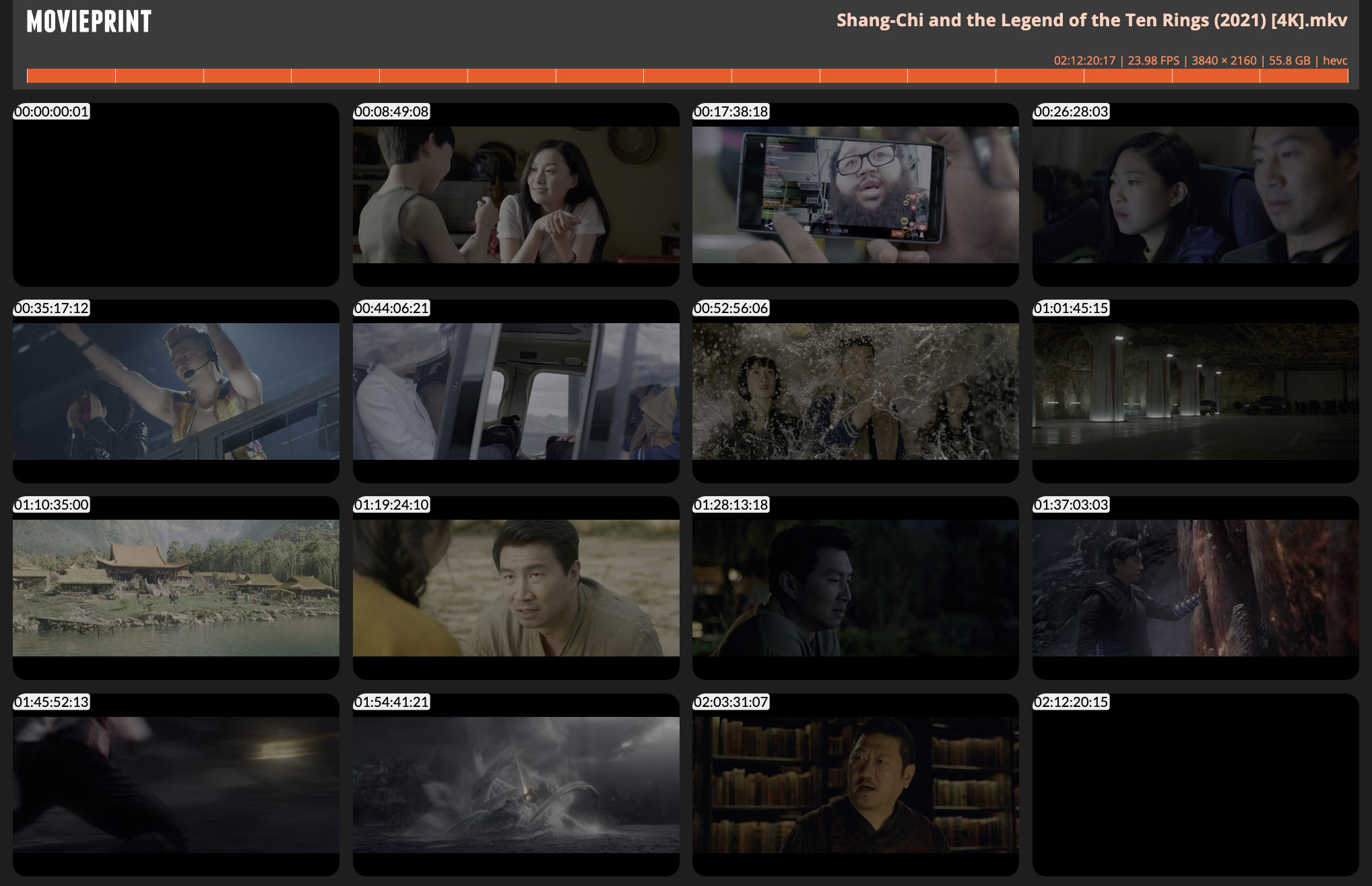This screenshot has height=886, width=1372.
Task: Click the MOVIEPRINT logo
Action: click(x=89, y=22)
